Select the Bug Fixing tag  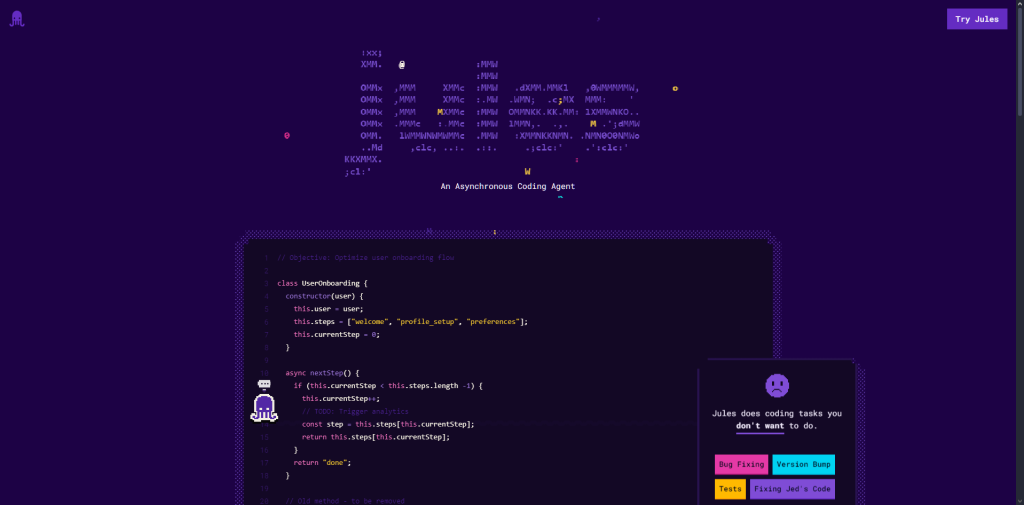[x=741, y=464]
